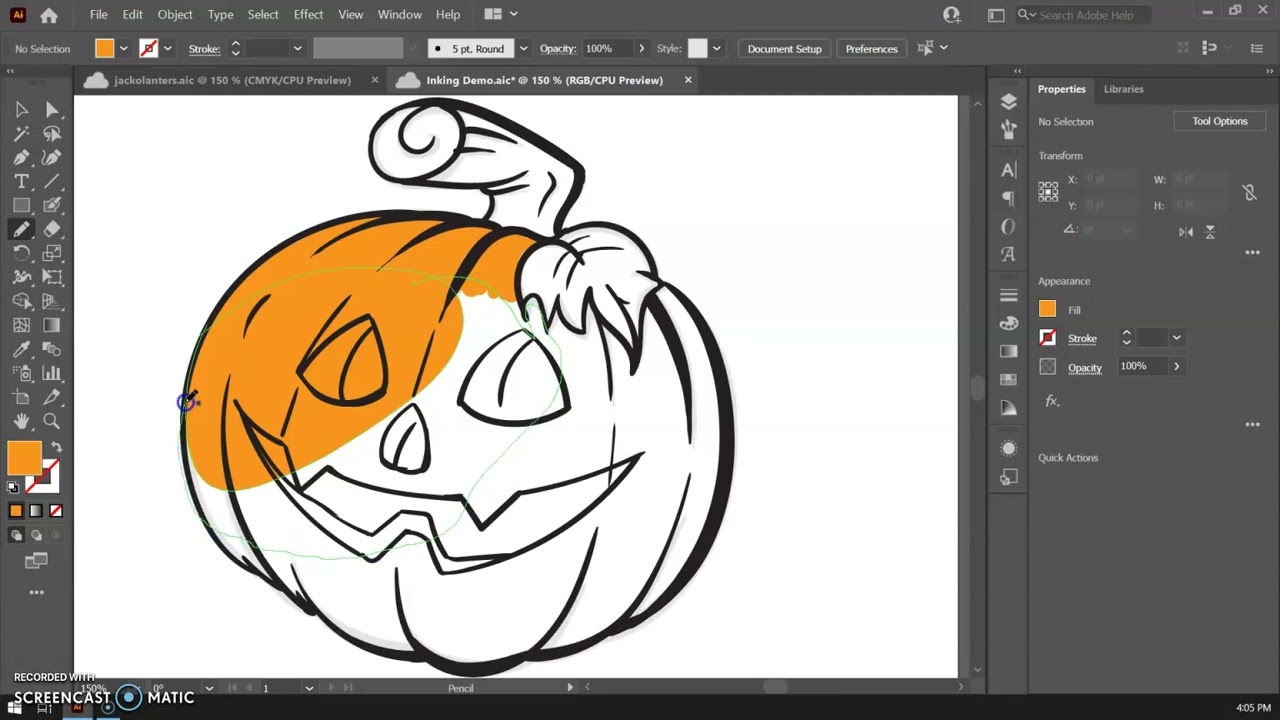
Task: Open the Paragraph panel icon
Action: 1008,198
